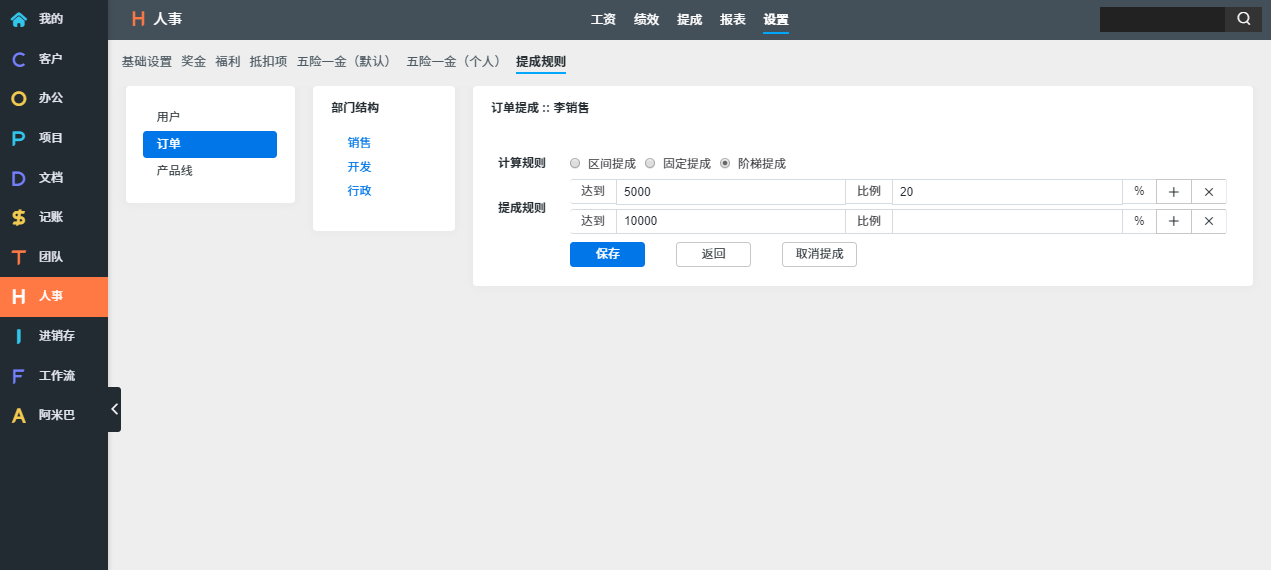This screenshot has width=1271, height=570.
Task: Select the 固定提成 radio option
Action: point(650,163)
